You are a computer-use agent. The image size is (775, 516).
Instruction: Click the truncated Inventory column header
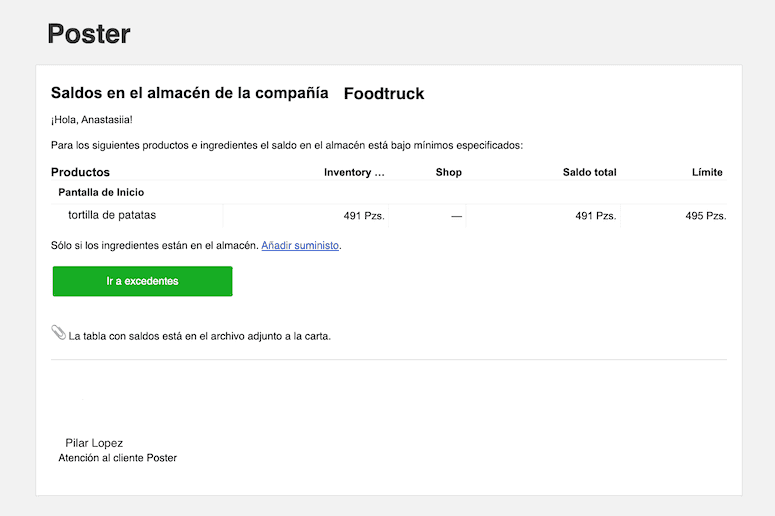[354, 172]
